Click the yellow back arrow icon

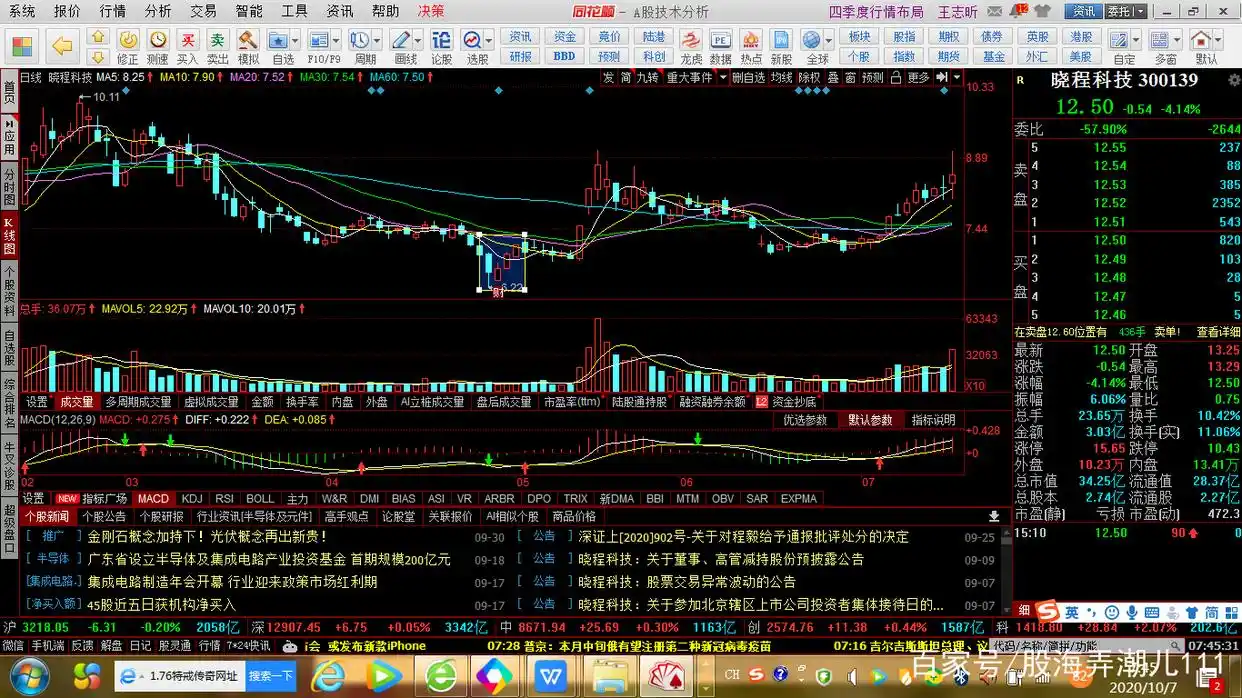coord(62,45)
